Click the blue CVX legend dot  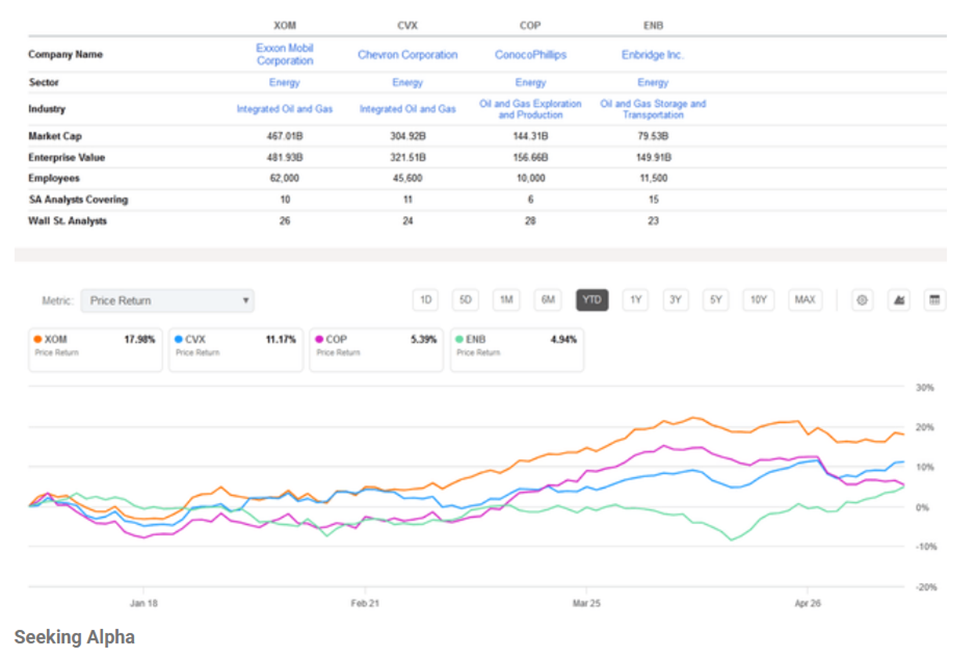point(178,340)
